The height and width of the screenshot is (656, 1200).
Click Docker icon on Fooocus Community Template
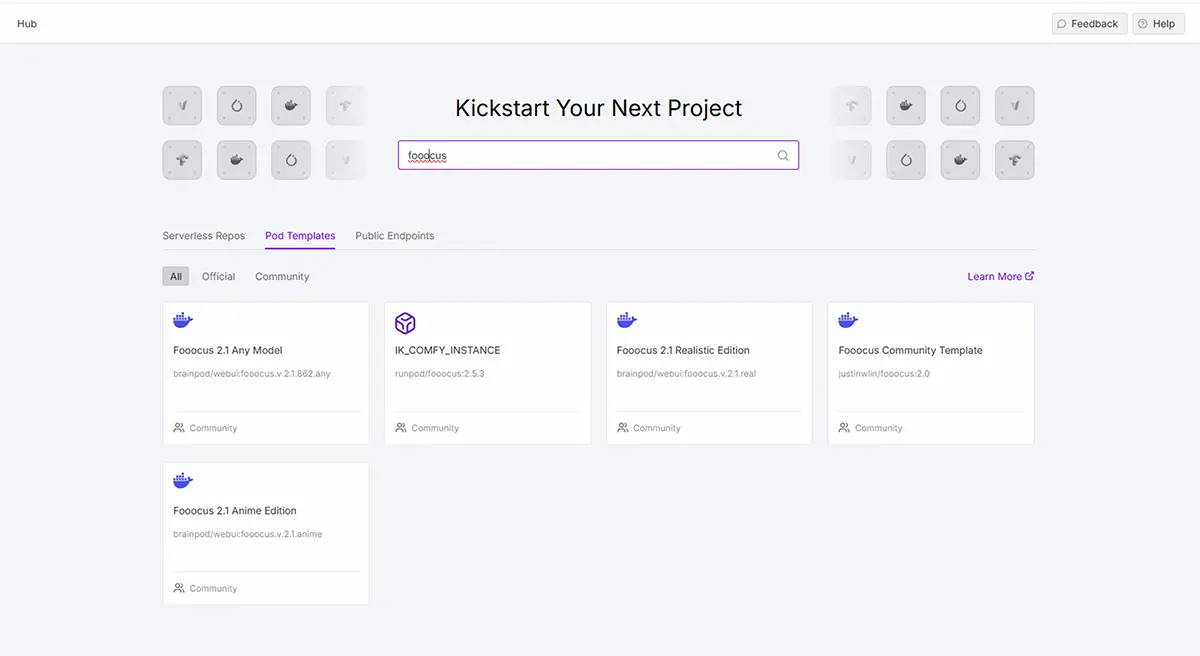(848, 321)
